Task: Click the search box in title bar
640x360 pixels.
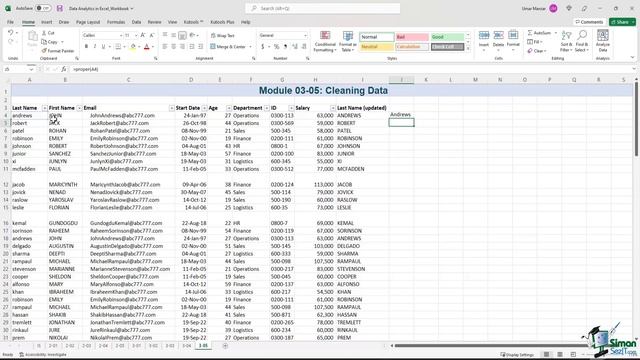Action: coord(322,8)
